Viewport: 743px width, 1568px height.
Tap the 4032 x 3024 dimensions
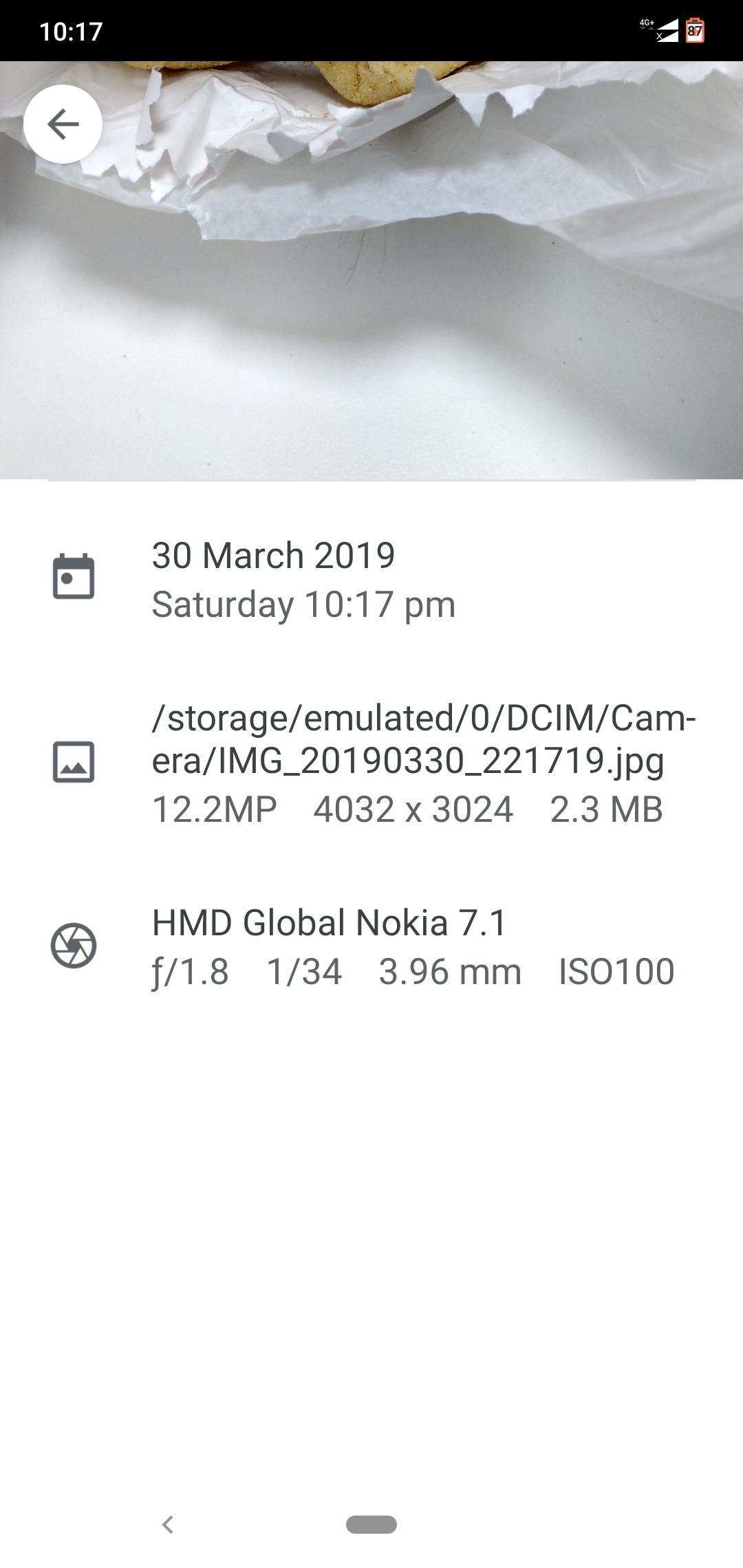pyautogui.click(x=413, y=809)
